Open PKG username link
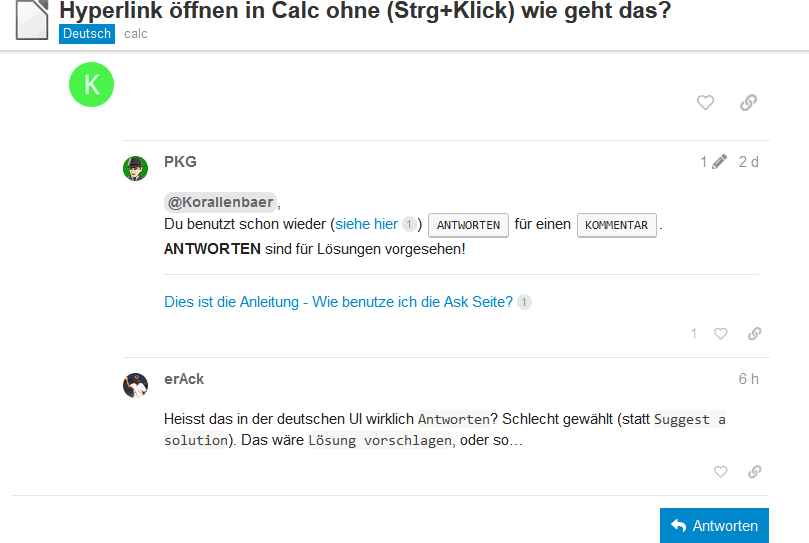The height and width of the screenshot is (543, 809). 180,162
